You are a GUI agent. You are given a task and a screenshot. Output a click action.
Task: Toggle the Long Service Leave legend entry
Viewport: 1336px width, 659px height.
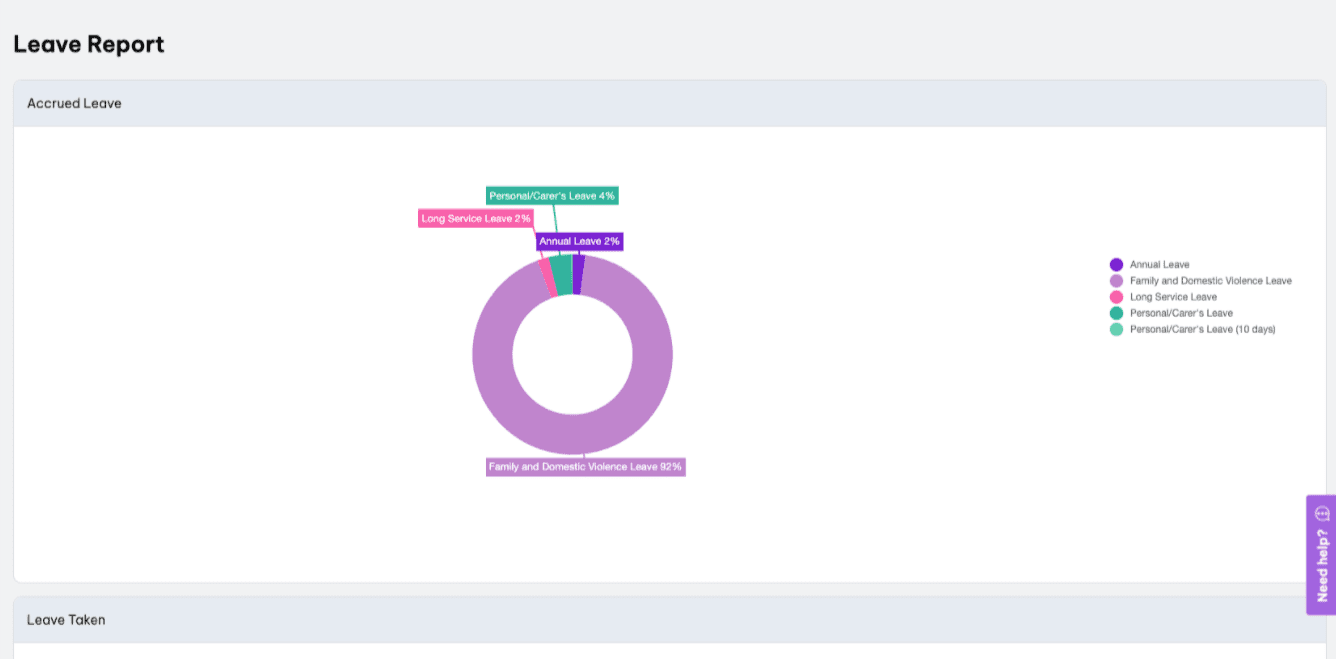click(1164, 297)
